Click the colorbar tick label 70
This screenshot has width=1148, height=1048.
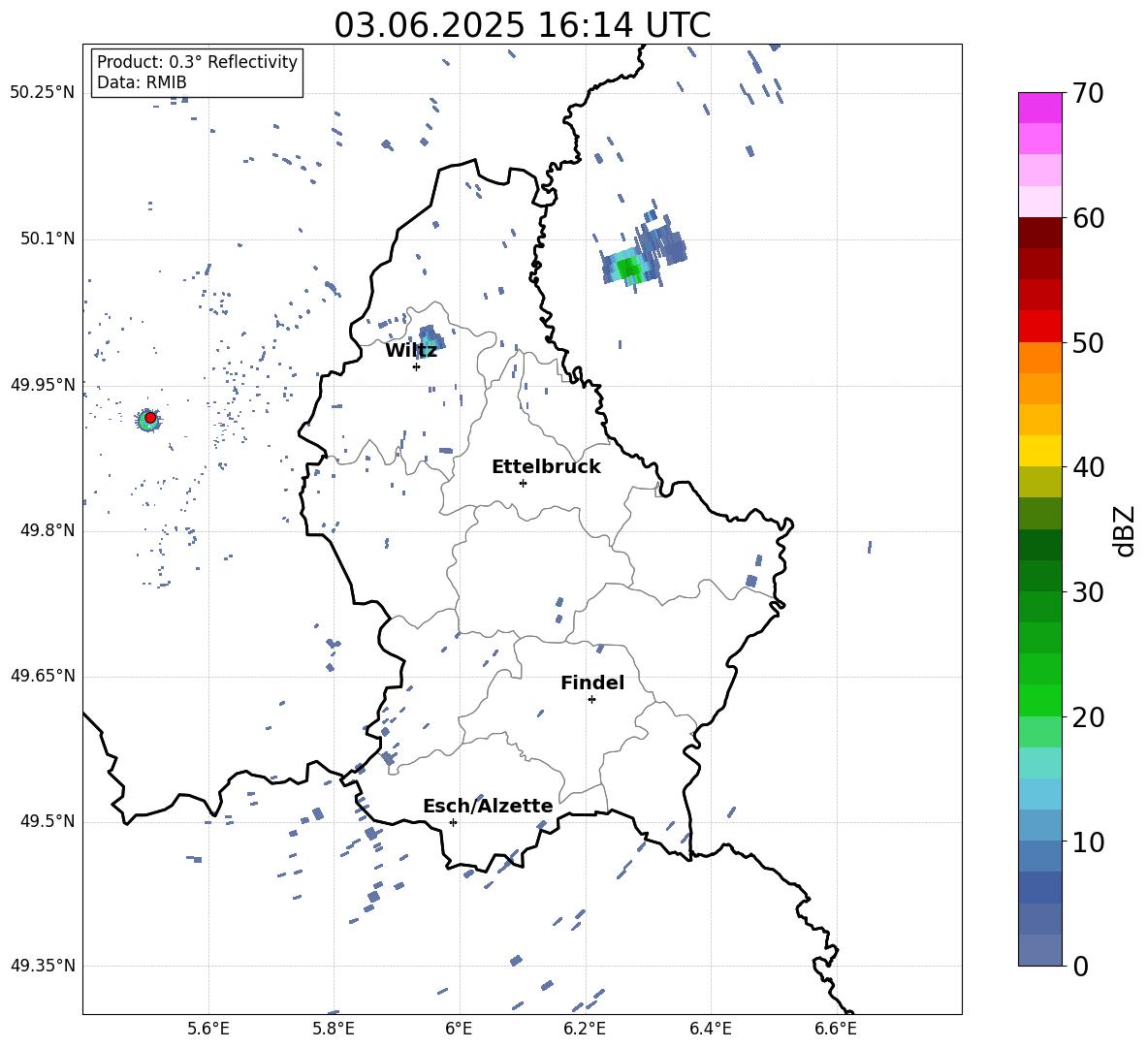1088,93
